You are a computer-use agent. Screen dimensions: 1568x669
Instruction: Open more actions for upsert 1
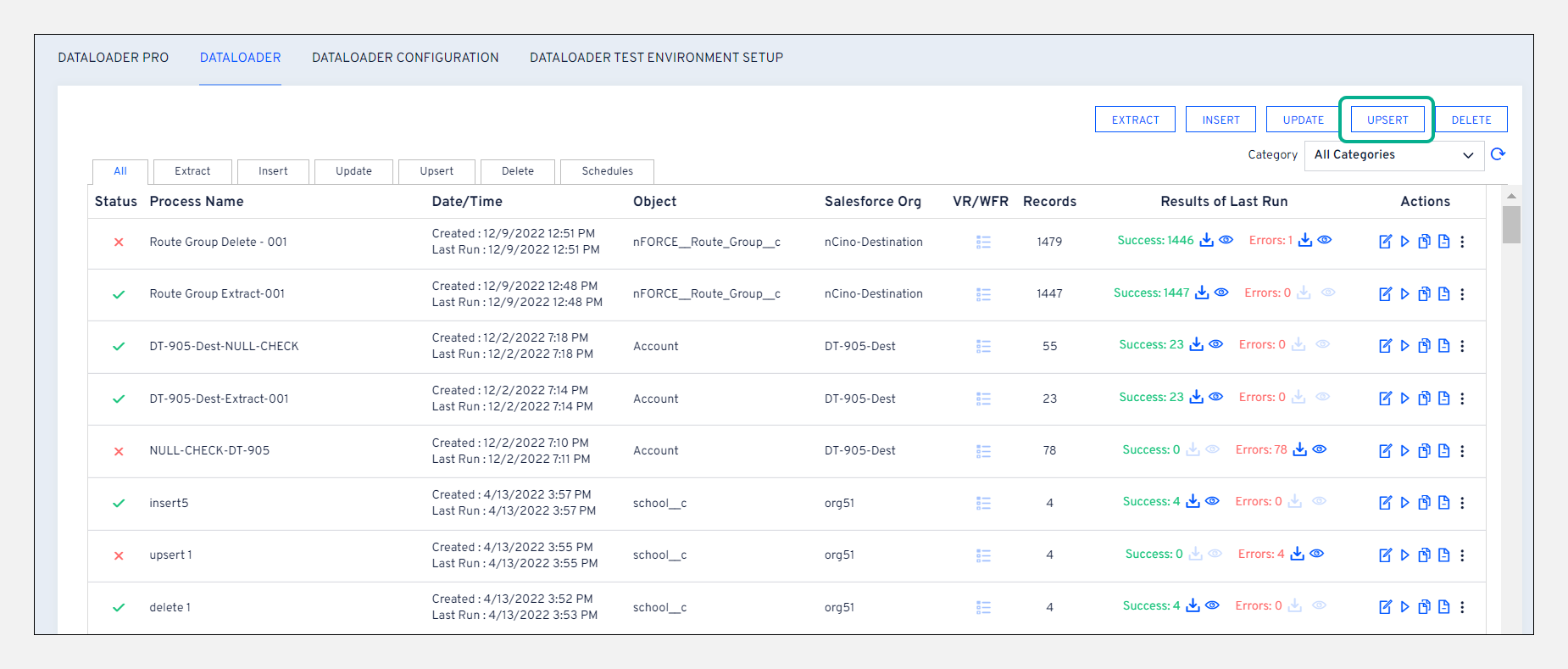click(x=1462, y=555)
